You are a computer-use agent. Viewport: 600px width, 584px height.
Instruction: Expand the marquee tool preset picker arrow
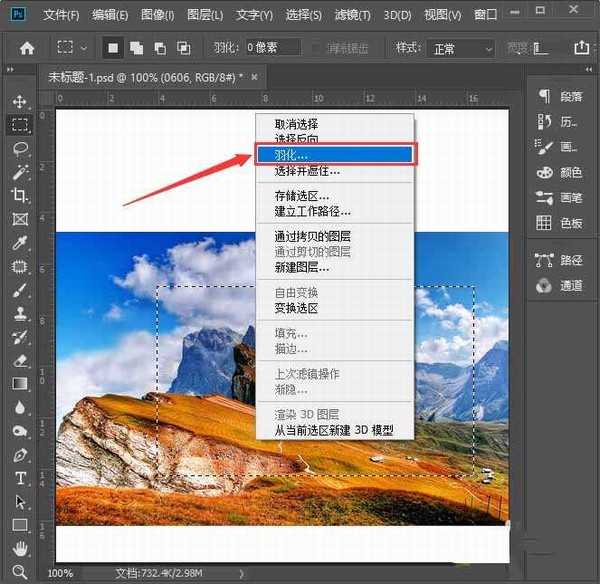(84, 48)
